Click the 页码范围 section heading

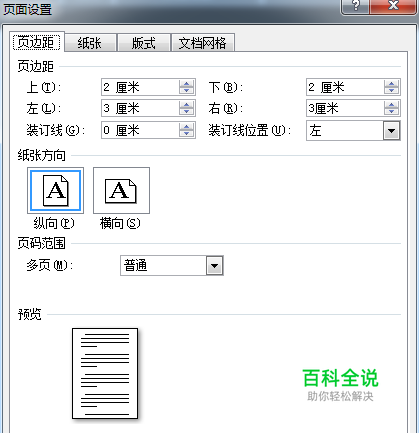pos(42,243)
